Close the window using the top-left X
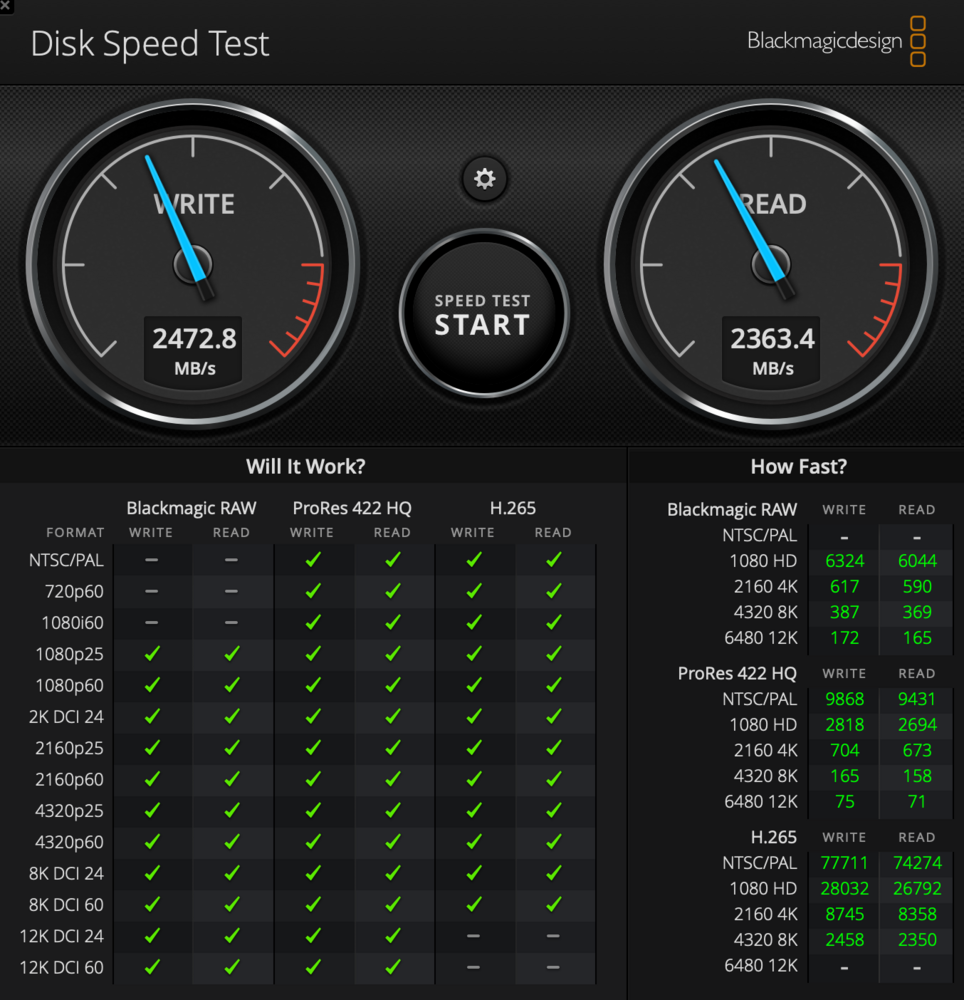 click(6, 6)
